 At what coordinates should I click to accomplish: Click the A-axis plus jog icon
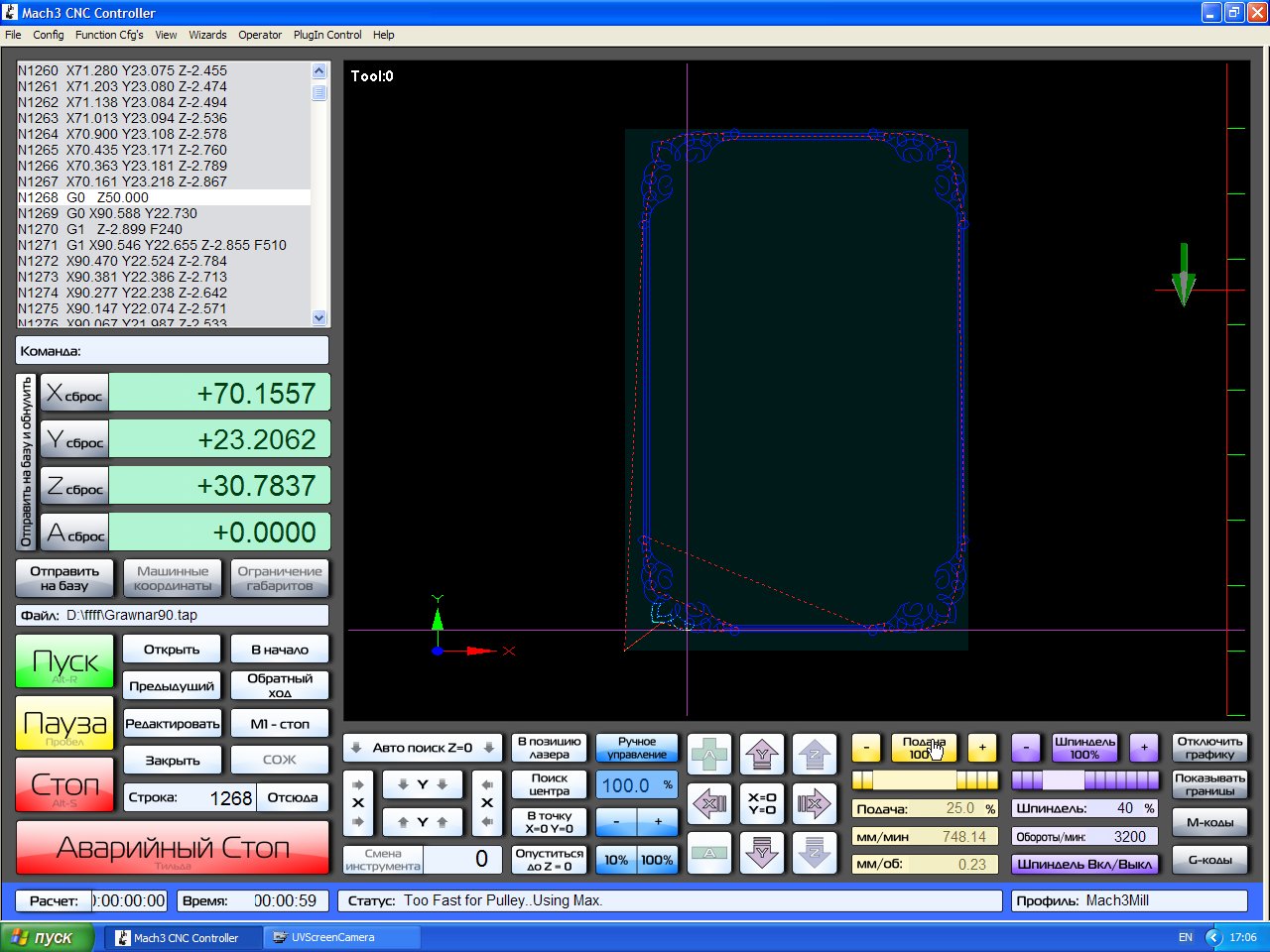point(710,755)
